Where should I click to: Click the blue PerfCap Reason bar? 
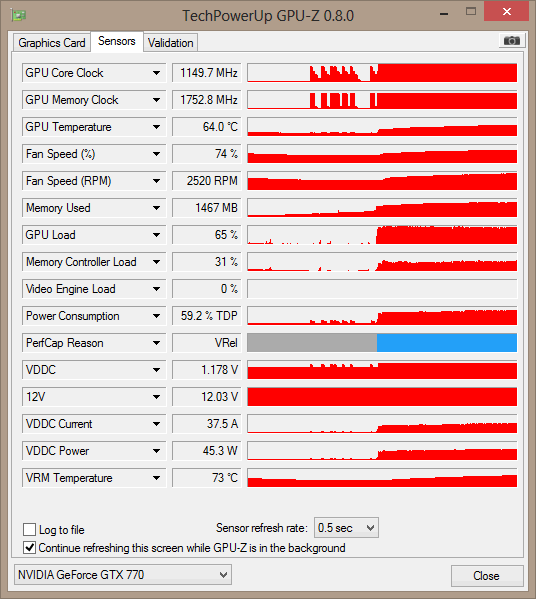click(x=447, y=343)
